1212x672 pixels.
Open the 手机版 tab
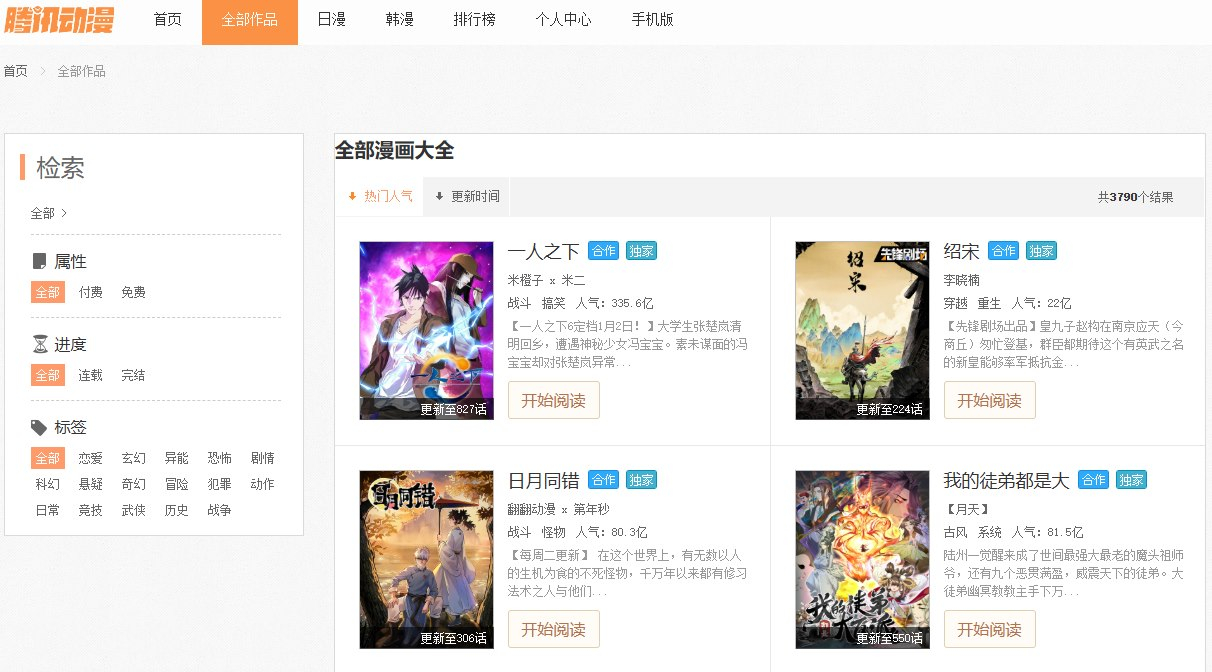tap(652, 20)
